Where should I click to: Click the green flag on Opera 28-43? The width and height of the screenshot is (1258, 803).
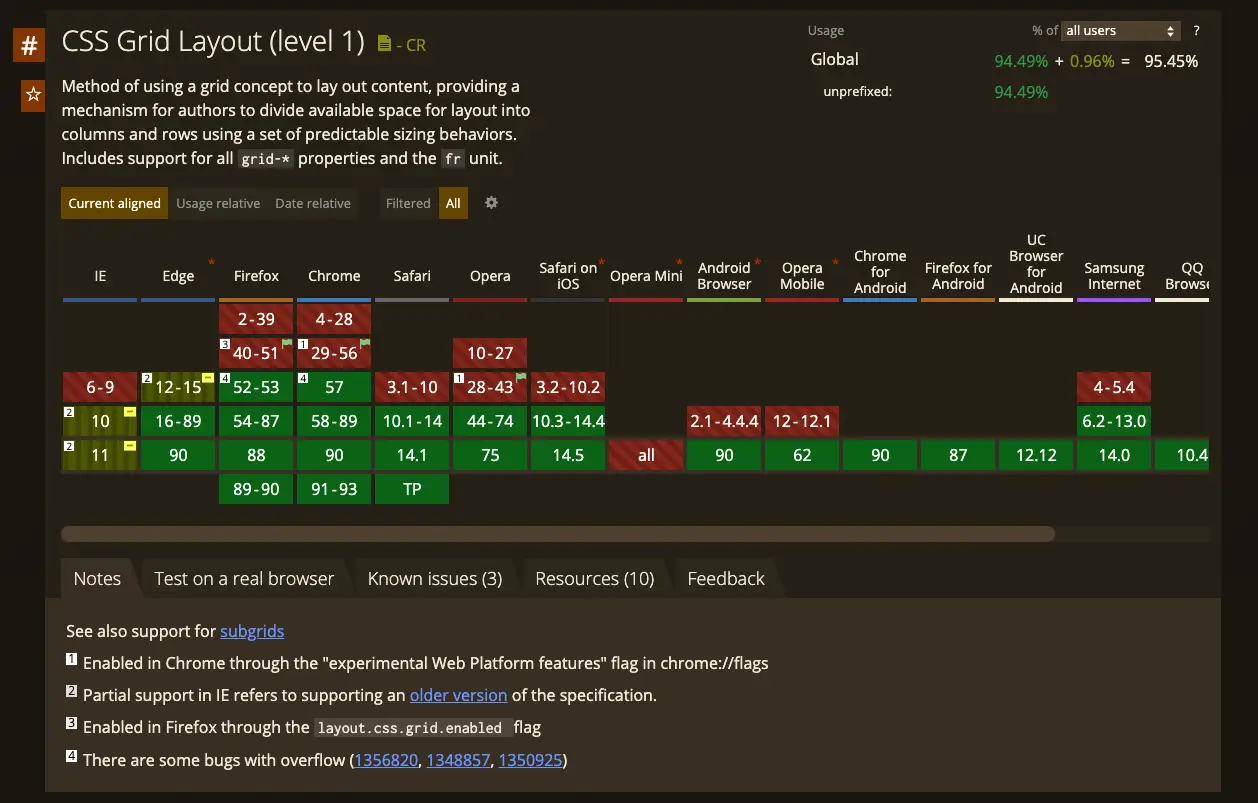pyautogui.click(x=520, y=378)
